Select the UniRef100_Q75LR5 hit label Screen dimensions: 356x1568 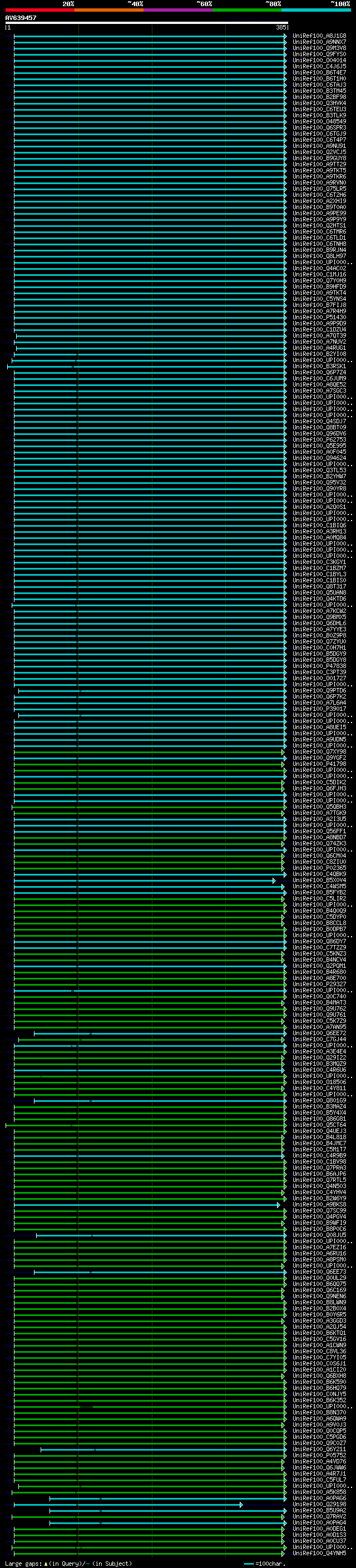pos(319,189)
